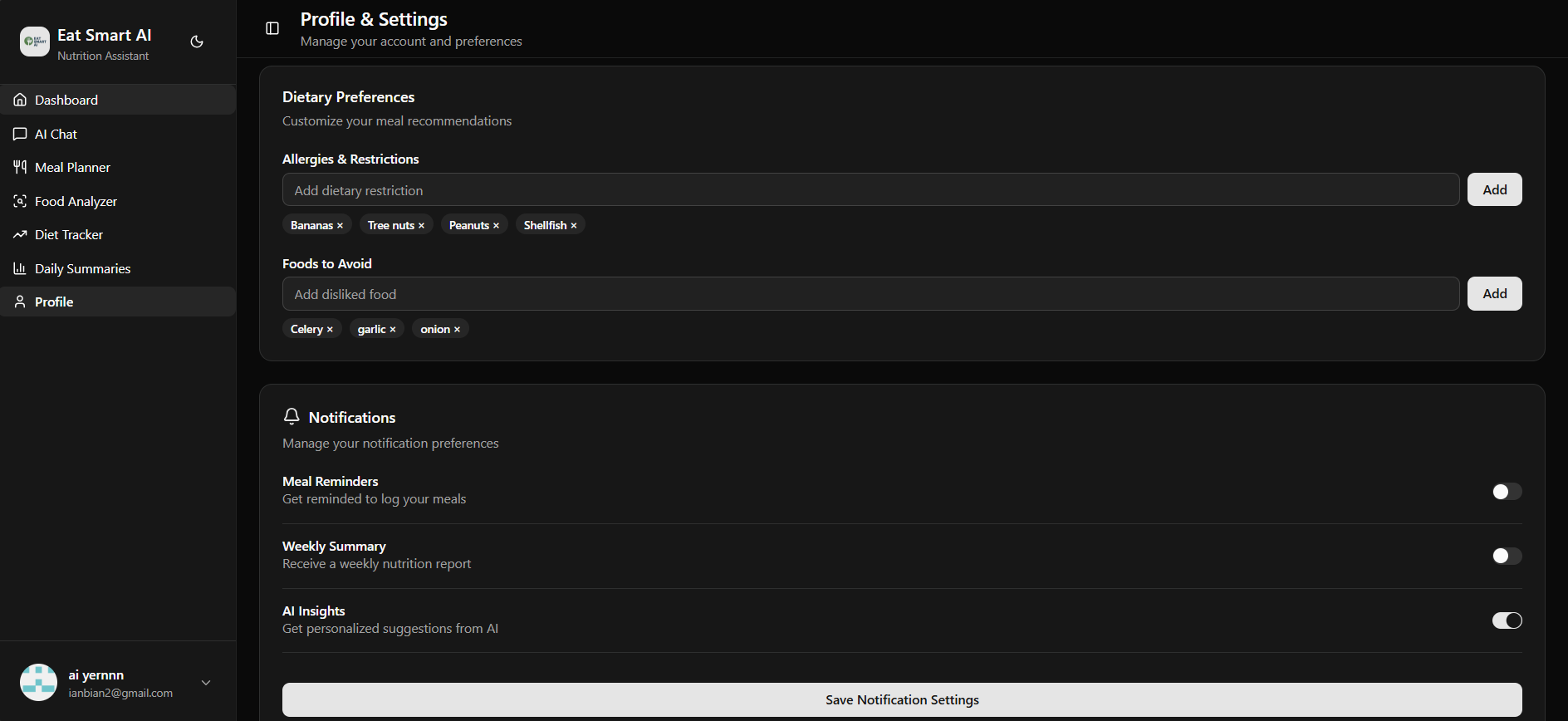Select the Profile menu item
This screenshot has height=721, width=1568.
[118, 302]
